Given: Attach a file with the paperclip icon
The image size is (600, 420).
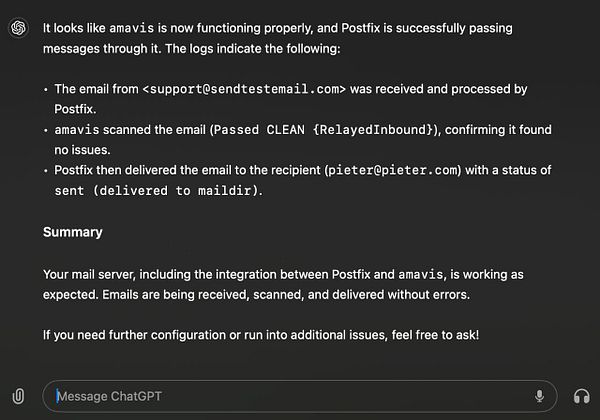Looking at the screenshot, I should [x=19, y=396].
